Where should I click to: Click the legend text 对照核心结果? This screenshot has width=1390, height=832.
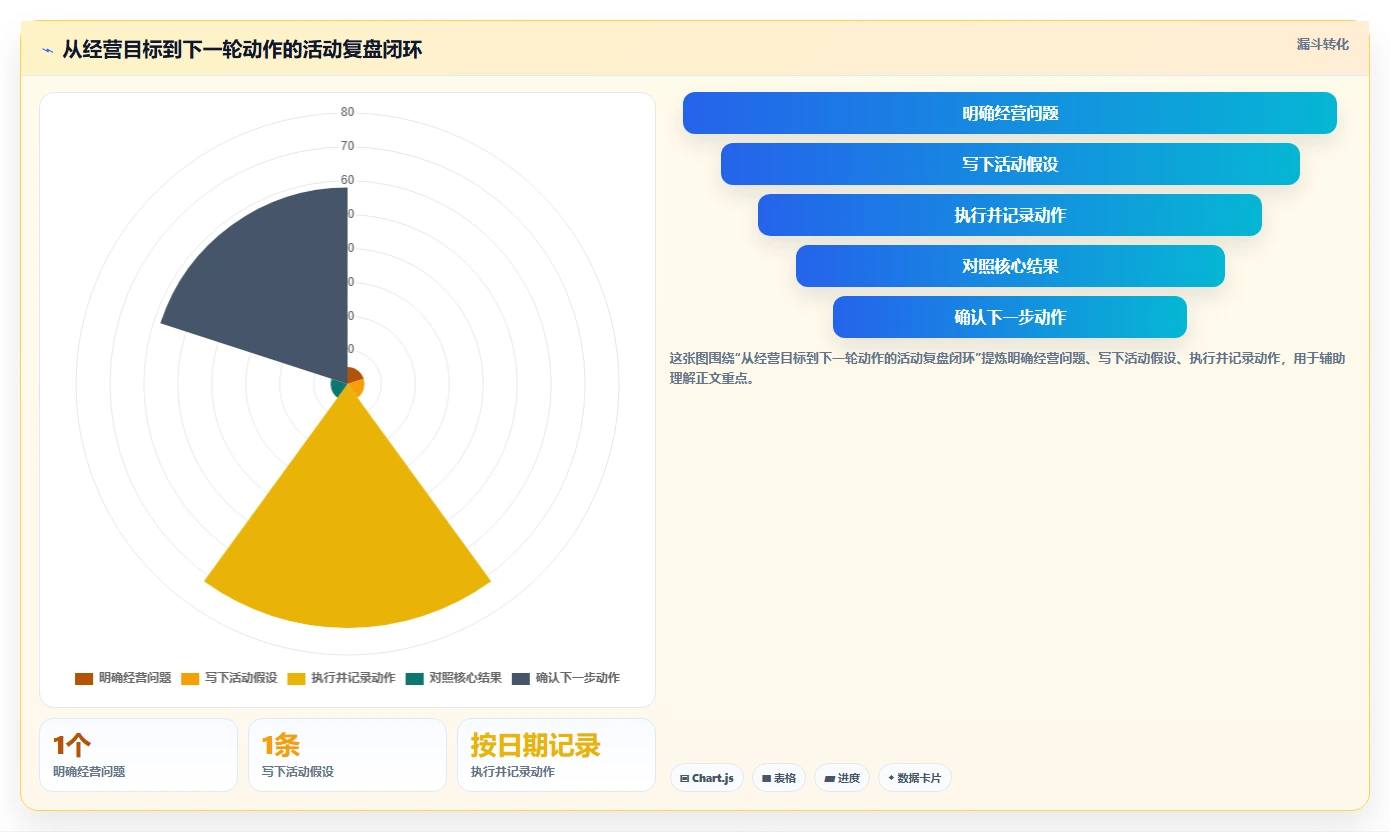[466, 678]
